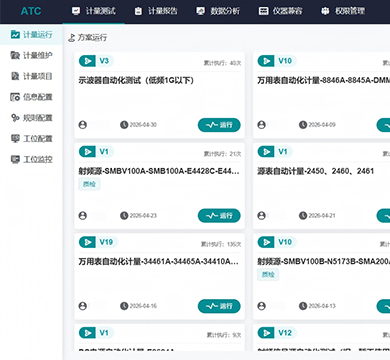Open title 万用表自动化计量-8846A-8845A
The width and height of the screenshot is (390, 360).
tap(323, 80)
